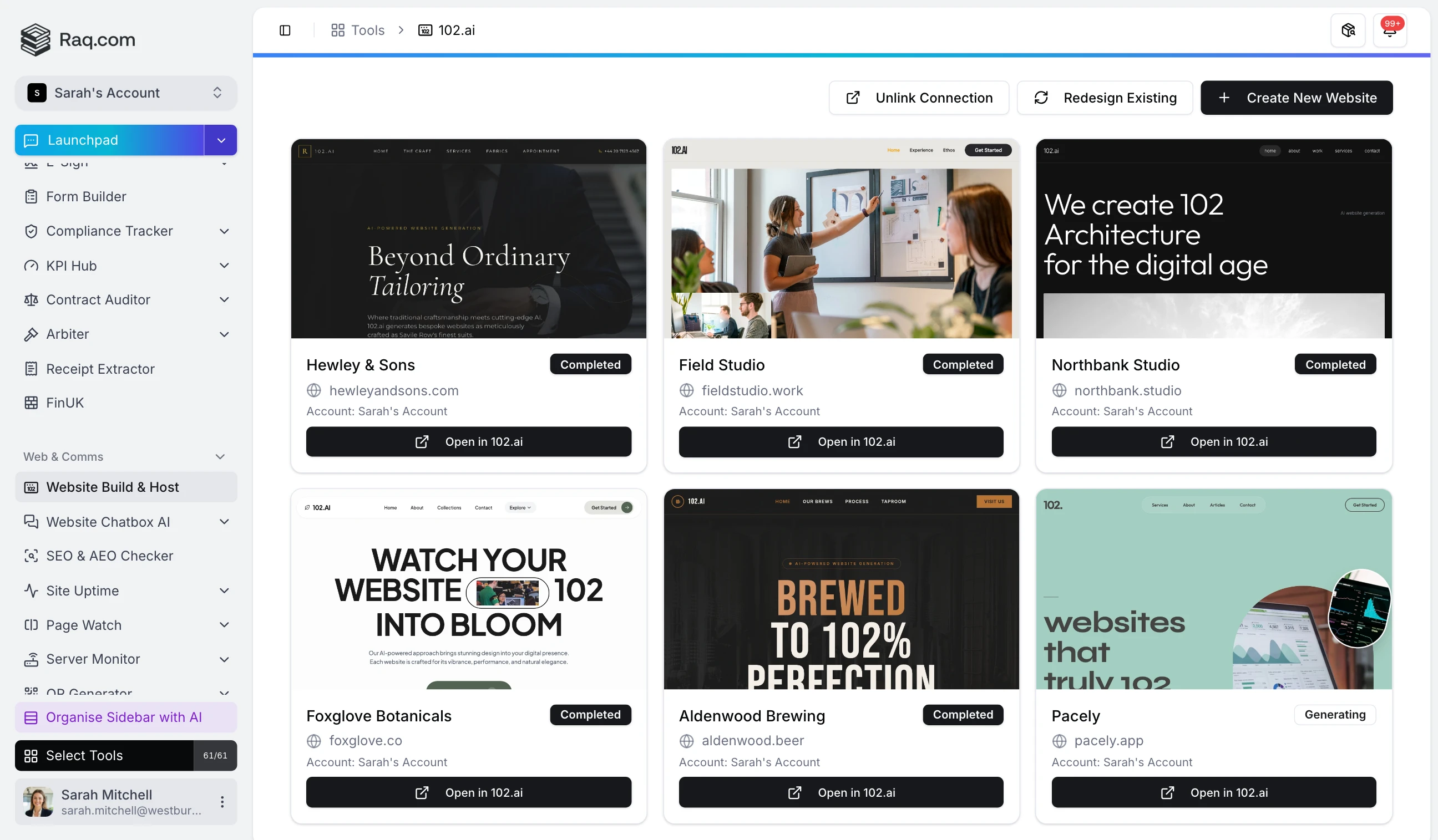Open the package search icon in header
Viewport: 1438px width, 840px height.
[x=1348, y=30]
